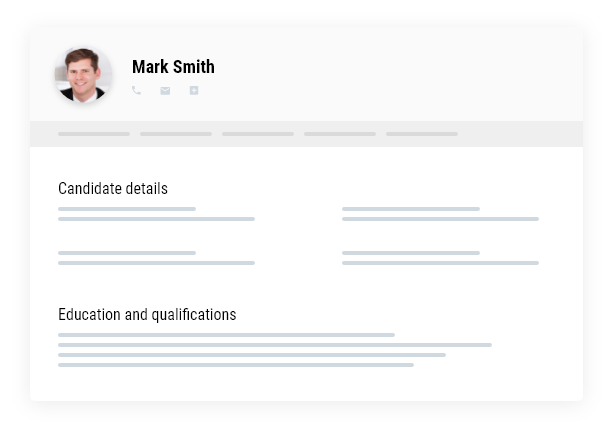Screen dimensions: 613x434
Task: Click the last text line under Education
Action: click(x=236, y=365)
